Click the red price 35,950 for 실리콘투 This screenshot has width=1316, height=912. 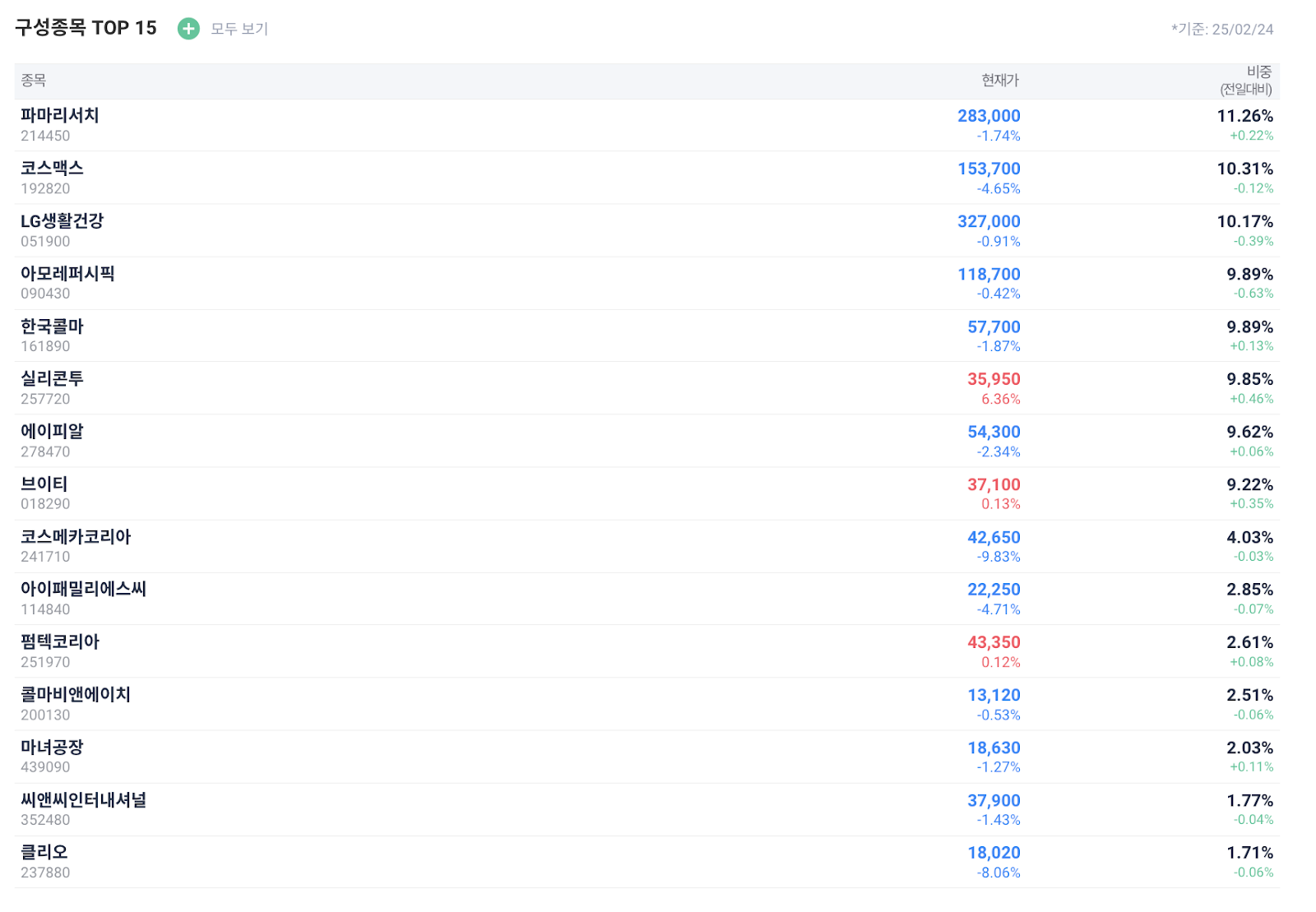click(x=994, y=379)
